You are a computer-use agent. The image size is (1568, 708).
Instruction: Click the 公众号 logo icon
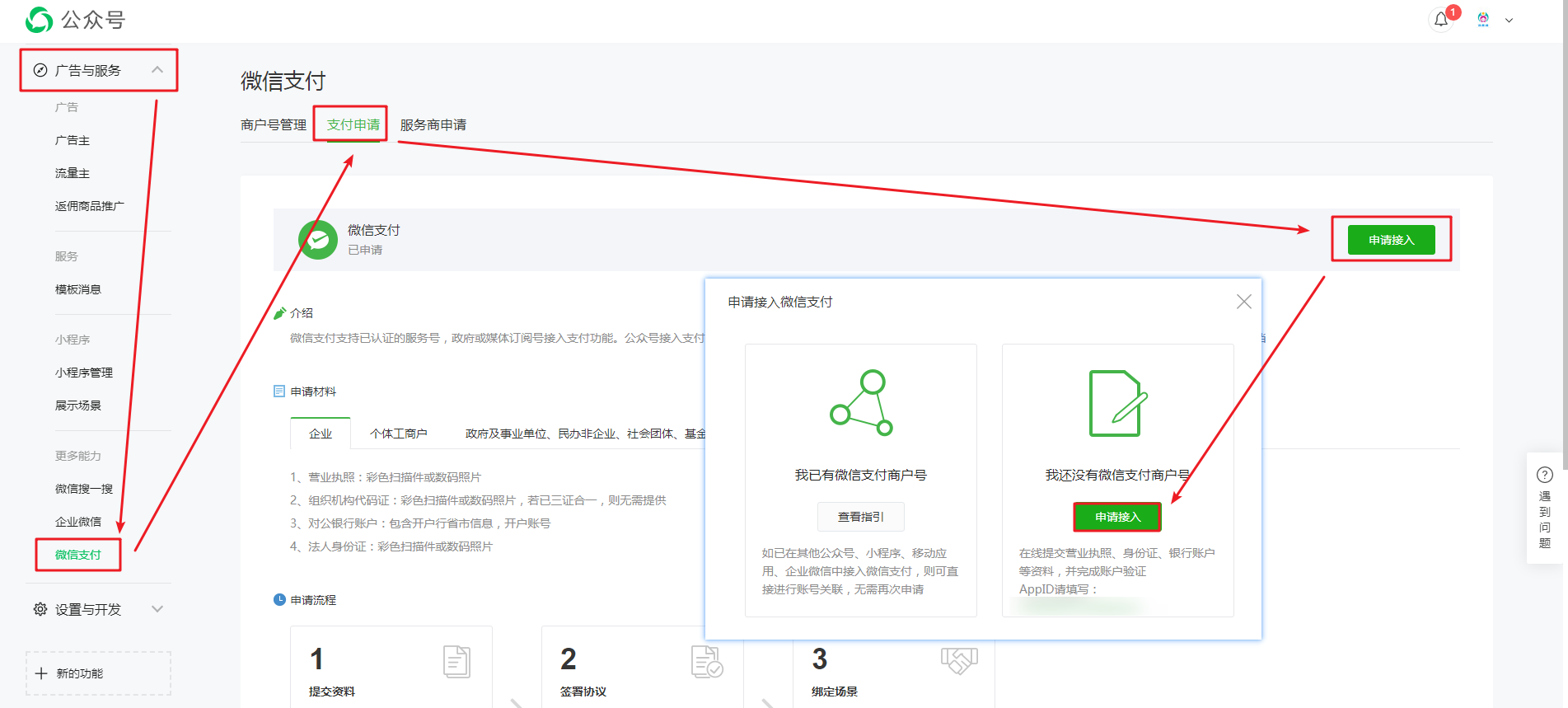click(x=39, y=20)
